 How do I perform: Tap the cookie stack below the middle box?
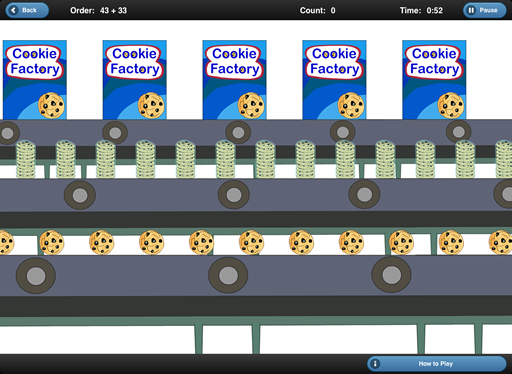226,159
